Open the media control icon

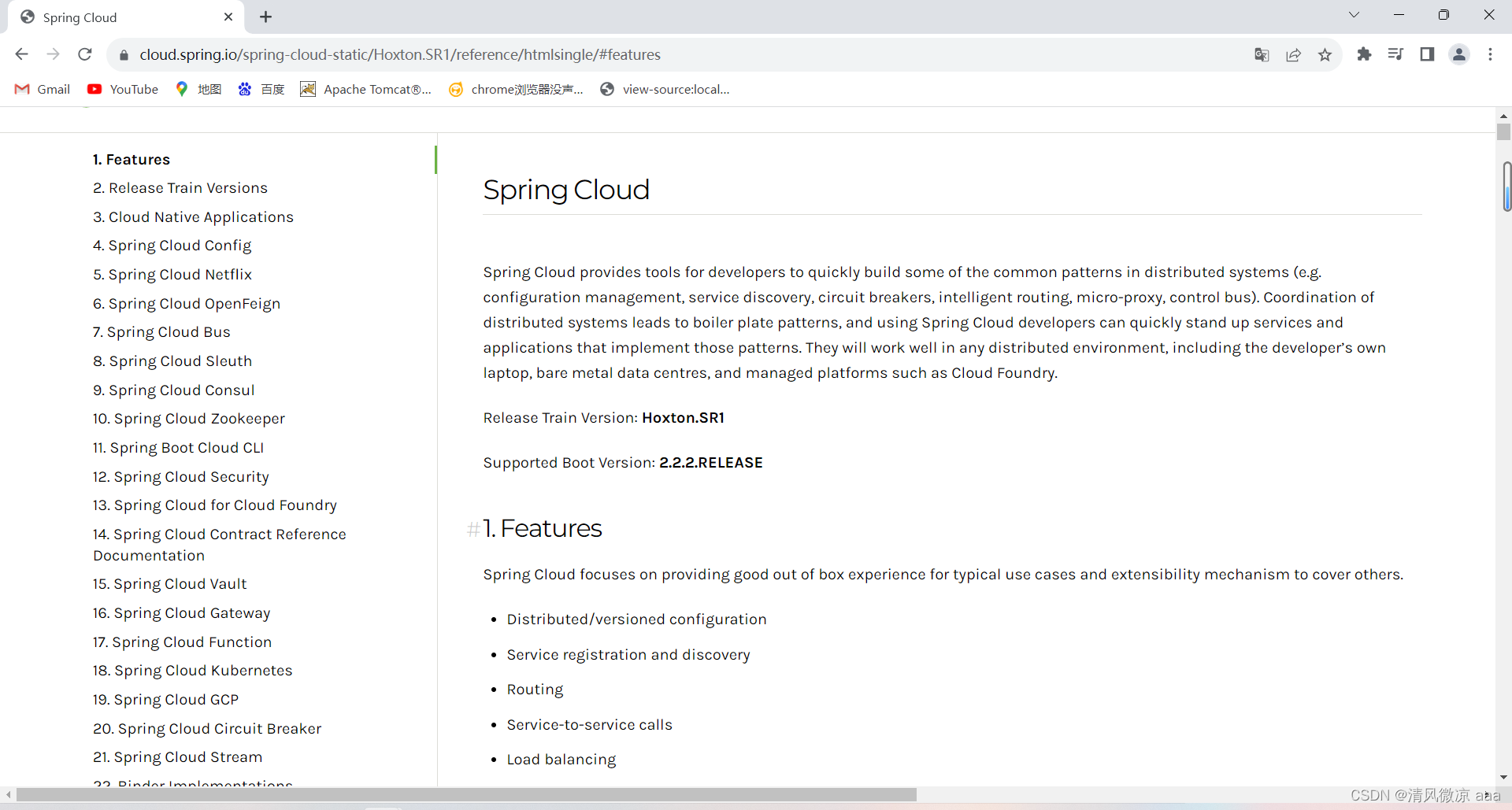click(x=1395, y=54)
